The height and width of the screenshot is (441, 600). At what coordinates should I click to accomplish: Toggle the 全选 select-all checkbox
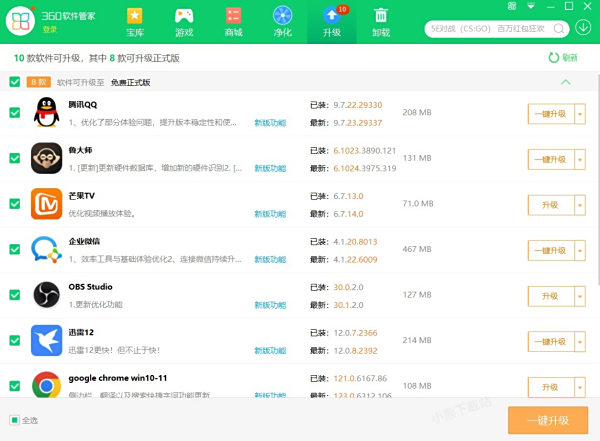coord(14,420)
